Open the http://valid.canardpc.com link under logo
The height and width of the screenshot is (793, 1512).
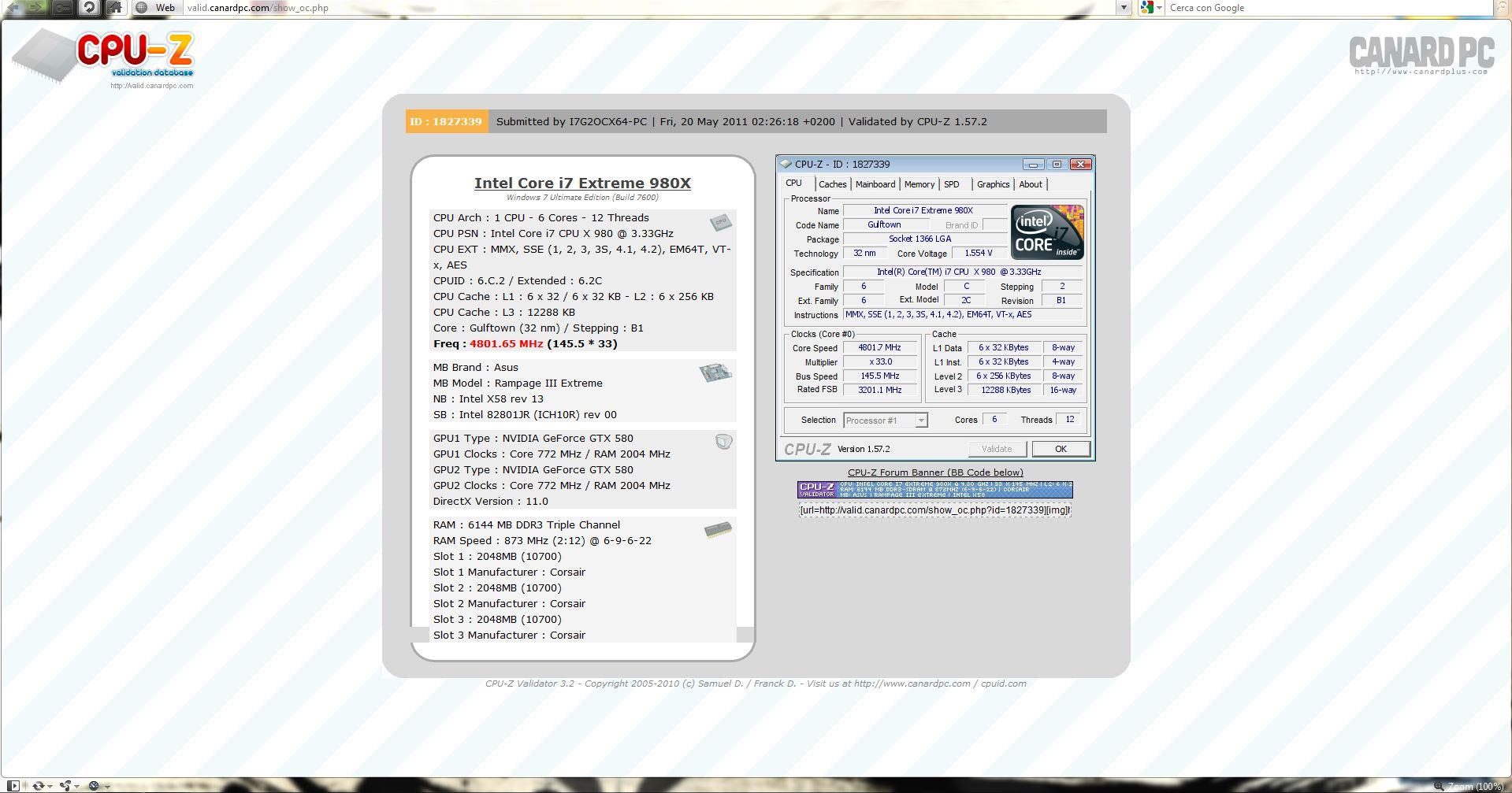tap(151, 86)
